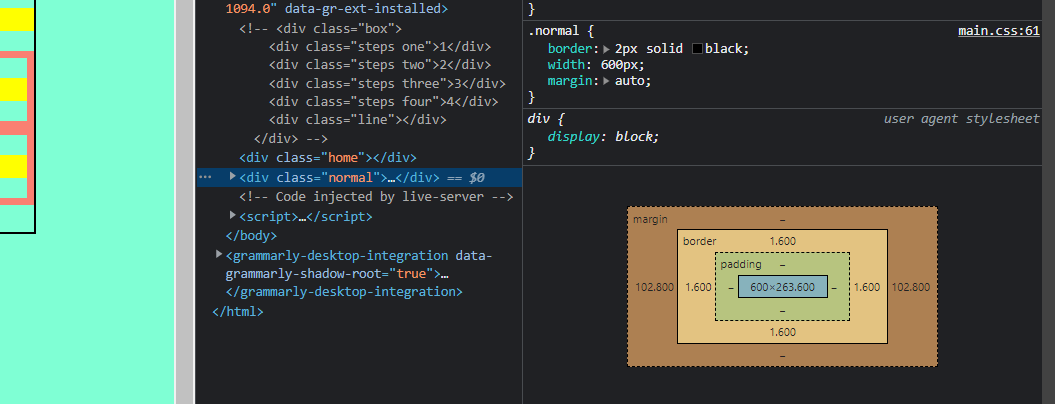
Task: Click the right margin value 102.800
Action: coord(911,287)
